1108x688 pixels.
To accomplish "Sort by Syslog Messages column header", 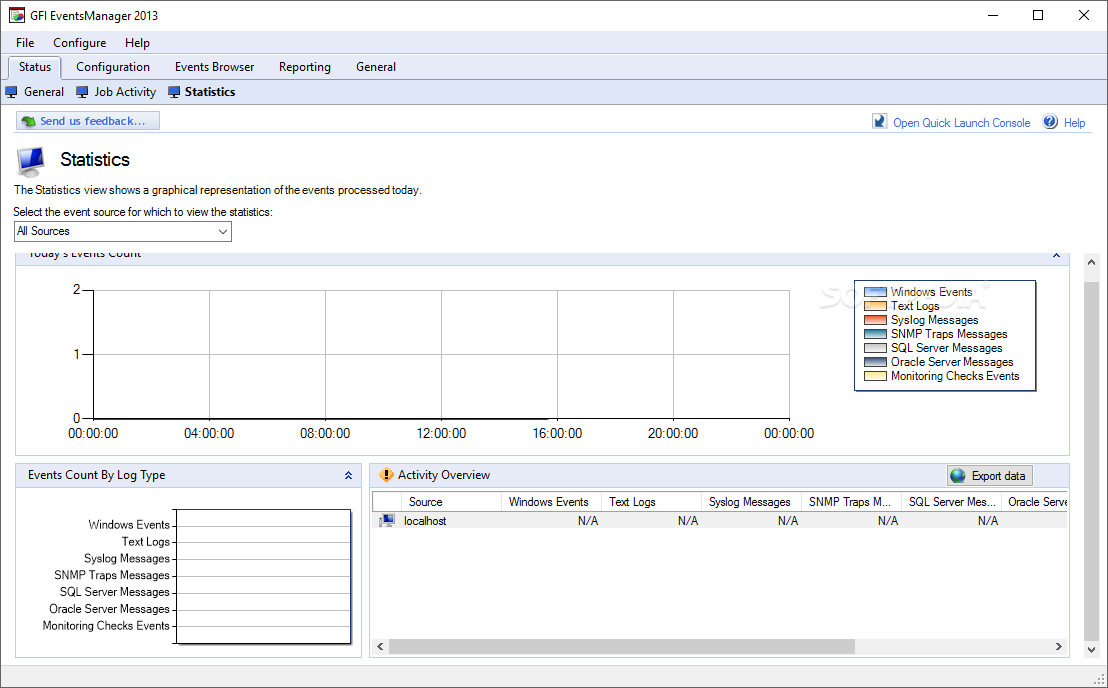I will point(751,502).
